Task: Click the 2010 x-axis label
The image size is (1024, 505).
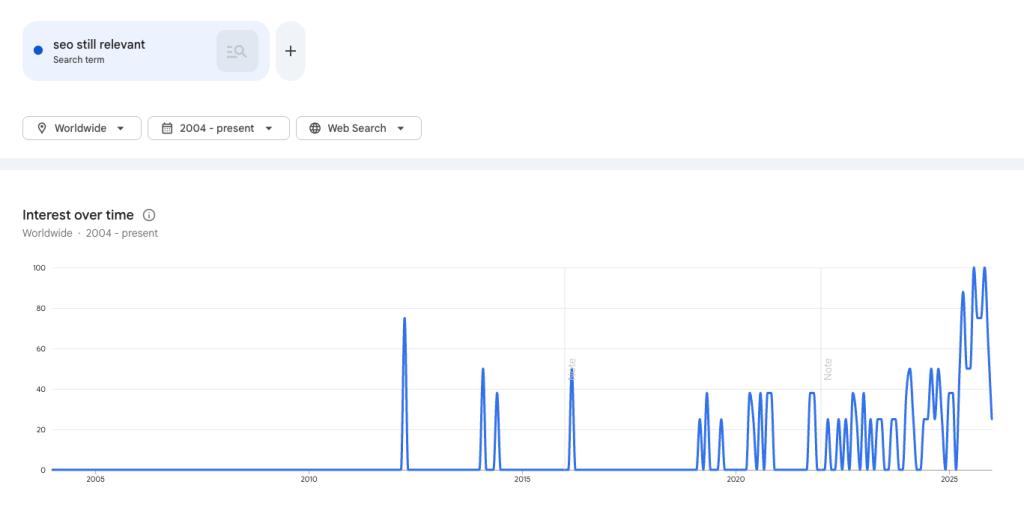Action: 309,480
